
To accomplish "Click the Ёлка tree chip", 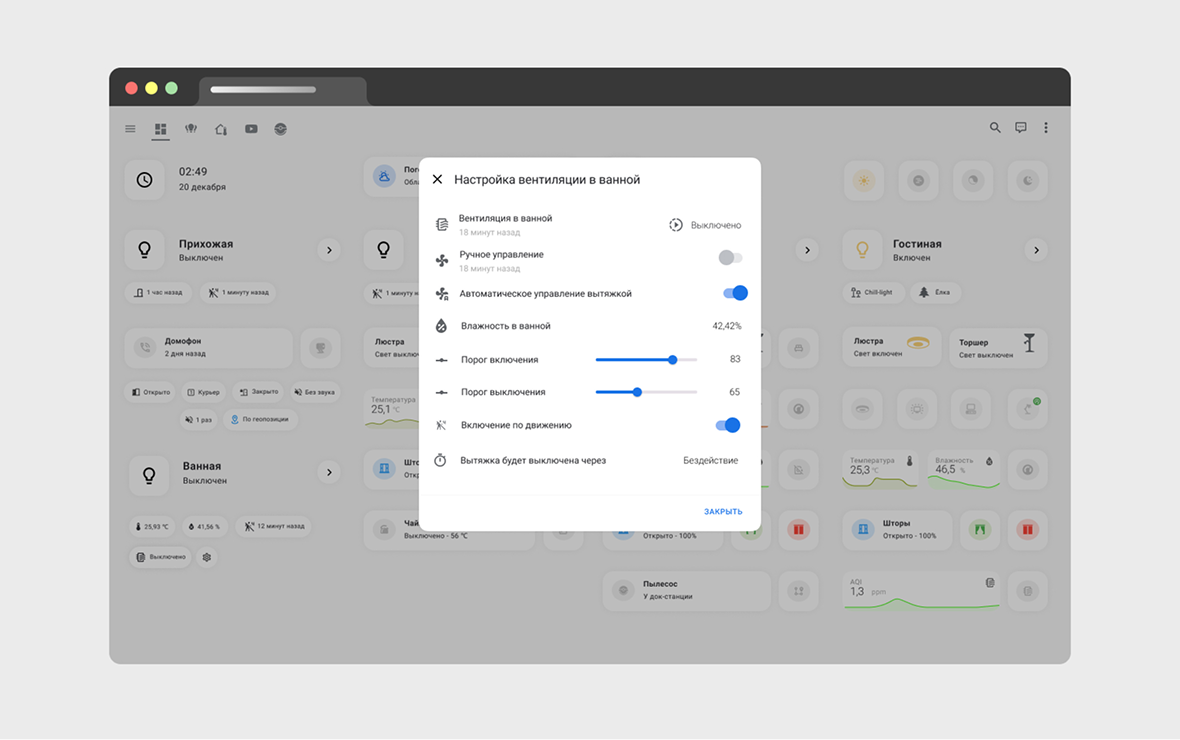I will click(935, 292).
